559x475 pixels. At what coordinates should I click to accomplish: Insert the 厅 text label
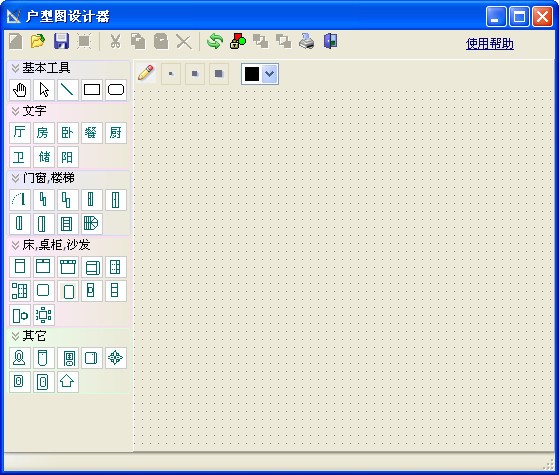[x=20, y=133]
